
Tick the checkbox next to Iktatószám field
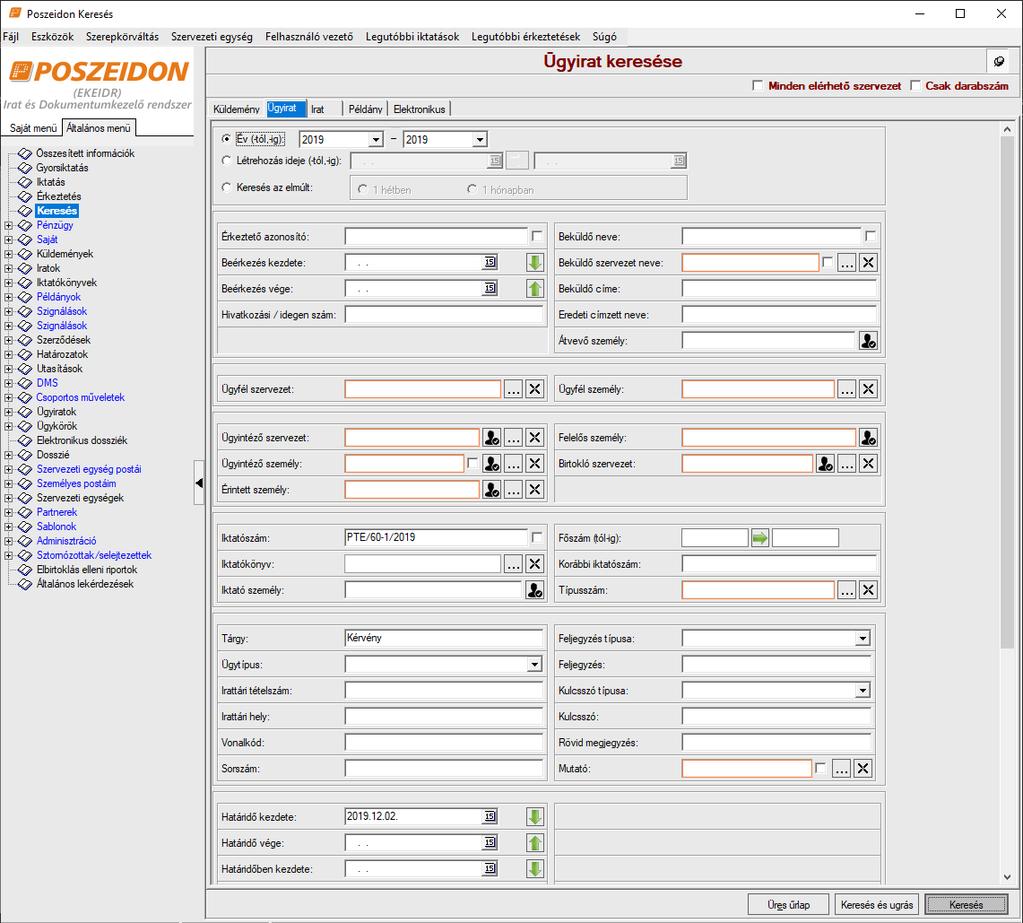click(x=537, y=537)
